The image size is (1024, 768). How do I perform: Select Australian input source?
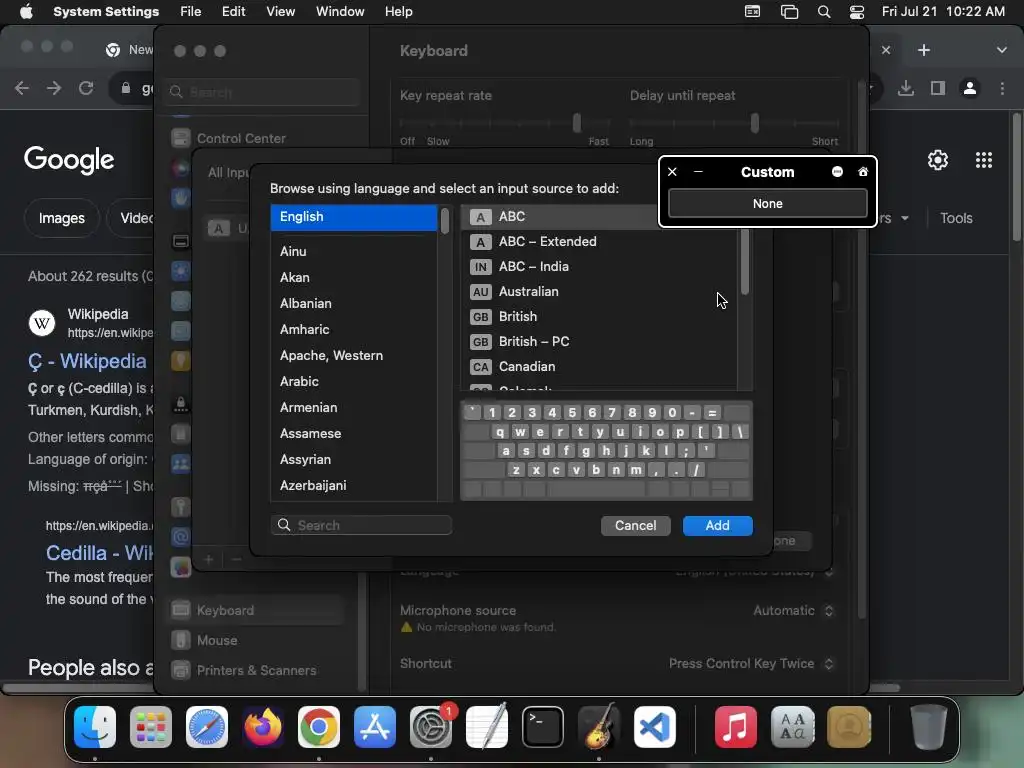600,292
